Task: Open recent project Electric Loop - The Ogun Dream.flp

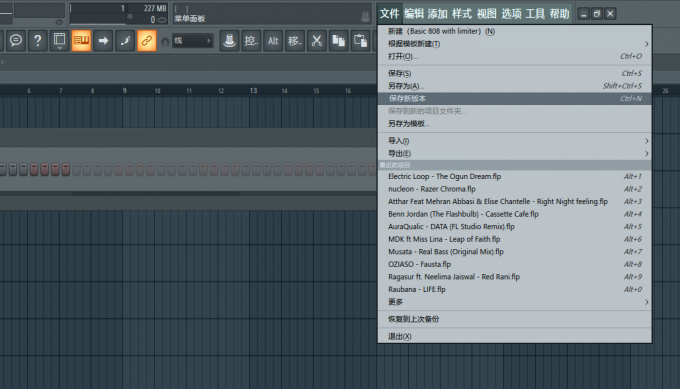Action: coord(514,177)
